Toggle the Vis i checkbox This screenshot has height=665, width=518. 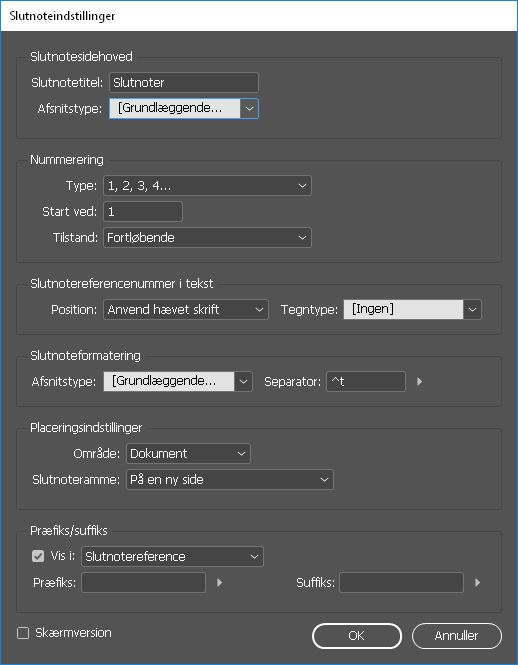[38, 556]
